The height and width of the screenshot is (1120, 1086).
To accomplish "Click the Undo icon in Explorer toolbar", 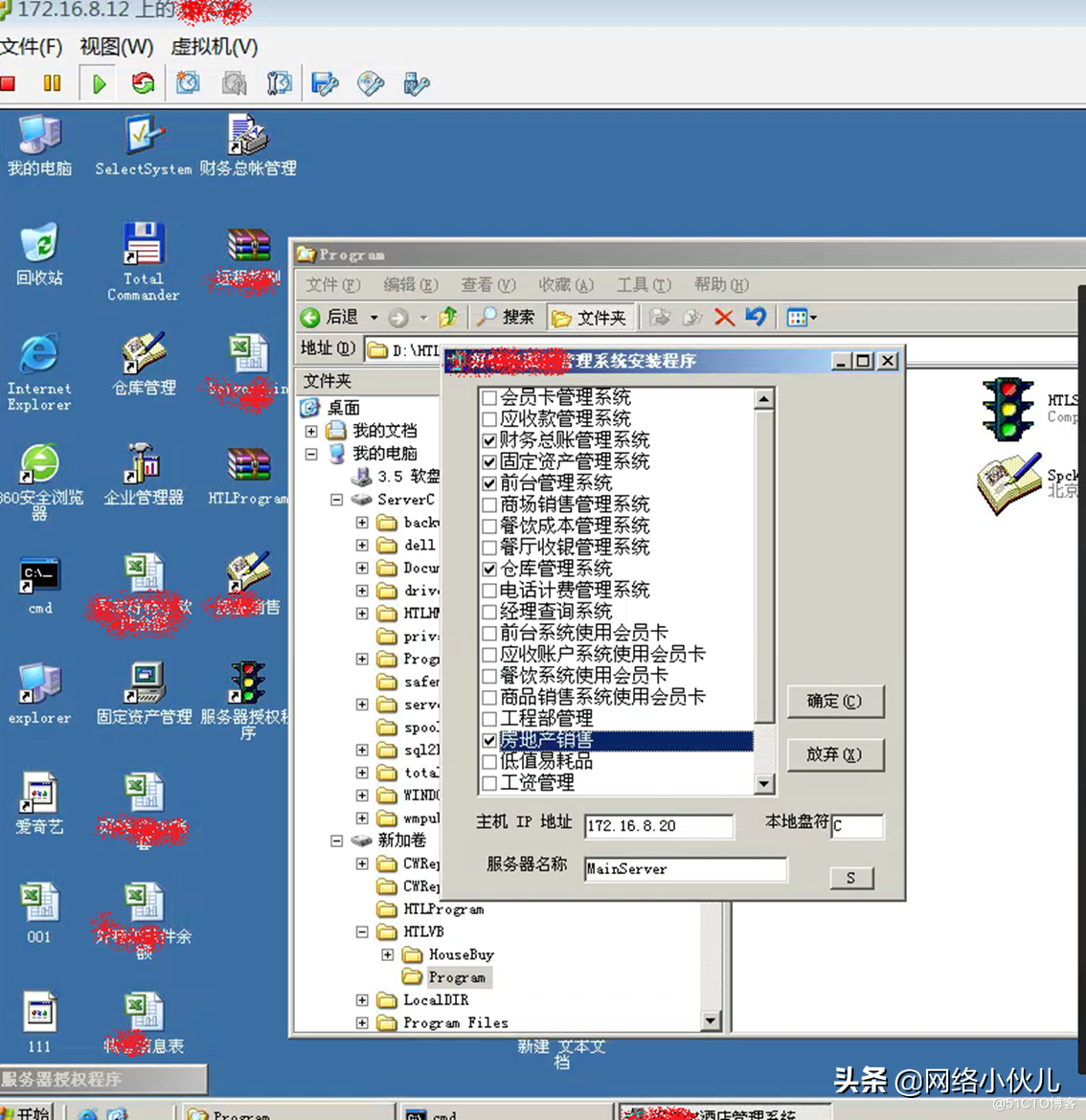I will point(756,317).
